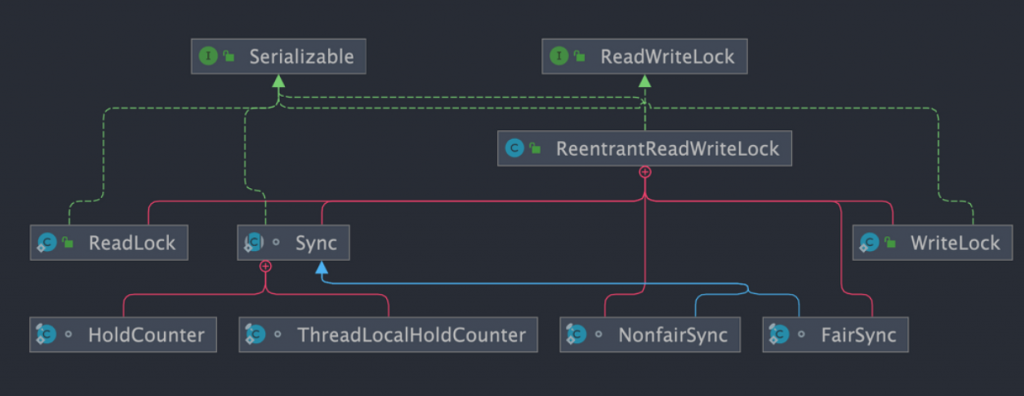Click the HoldCounter class icon
Viewport: 1024px width, 396px height.
click(x=46, y=335)
